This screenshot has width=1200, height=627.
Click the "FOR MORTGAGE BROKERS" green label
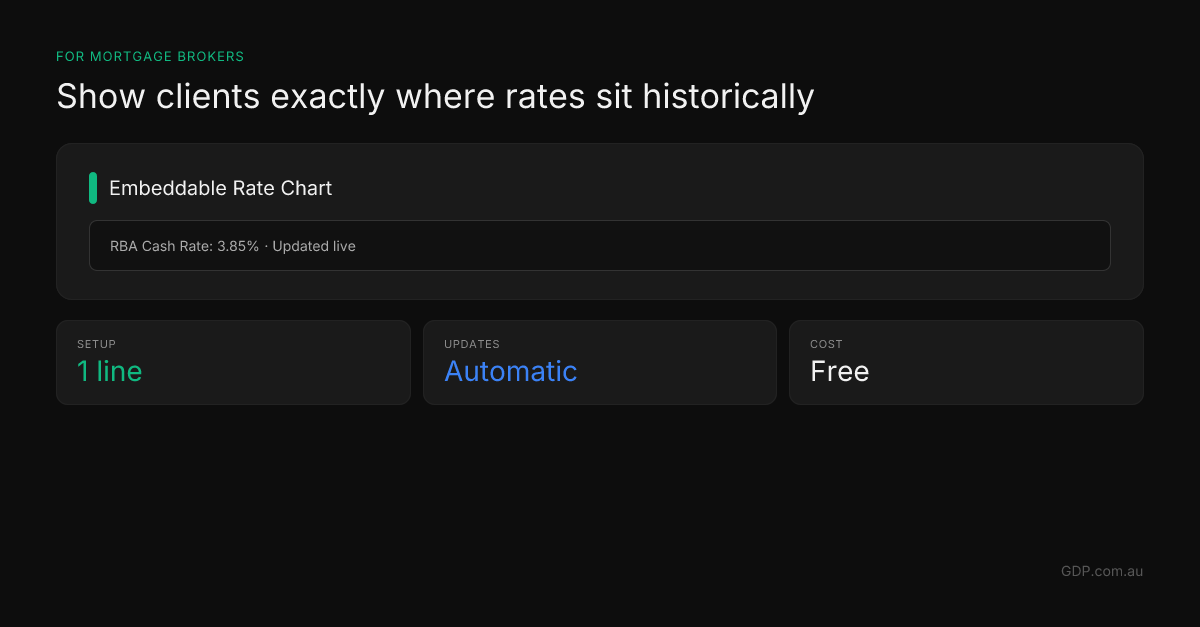coord(150,57)
